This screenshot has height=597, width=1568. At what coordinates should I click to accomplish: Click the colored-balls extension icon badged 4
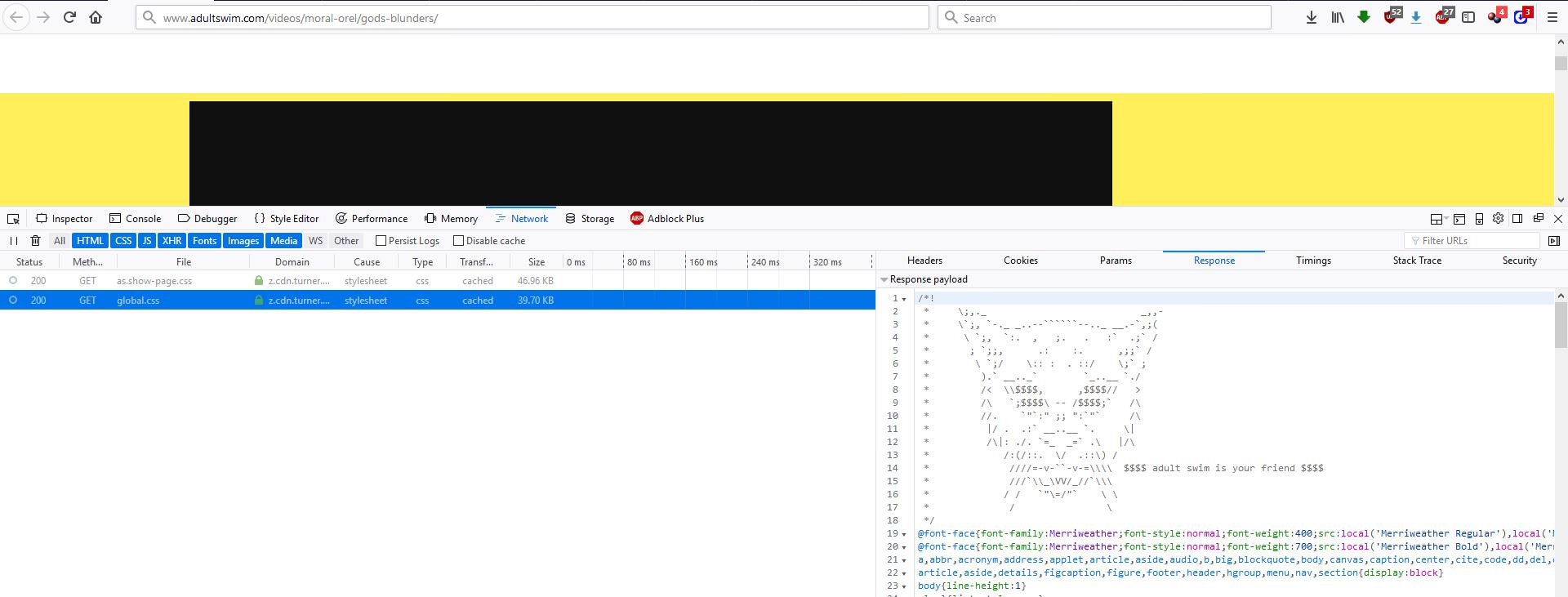pyautogui.click(x=1496, y=16)
